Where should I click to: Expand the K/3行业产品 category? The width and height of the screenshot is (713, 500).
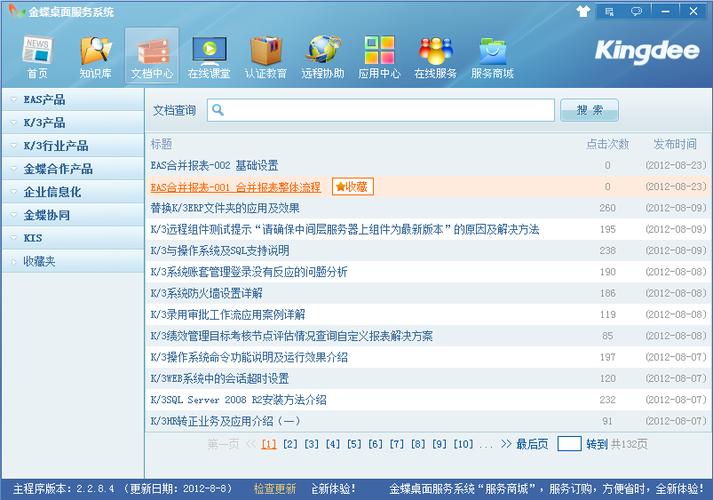tap(73, 146)
